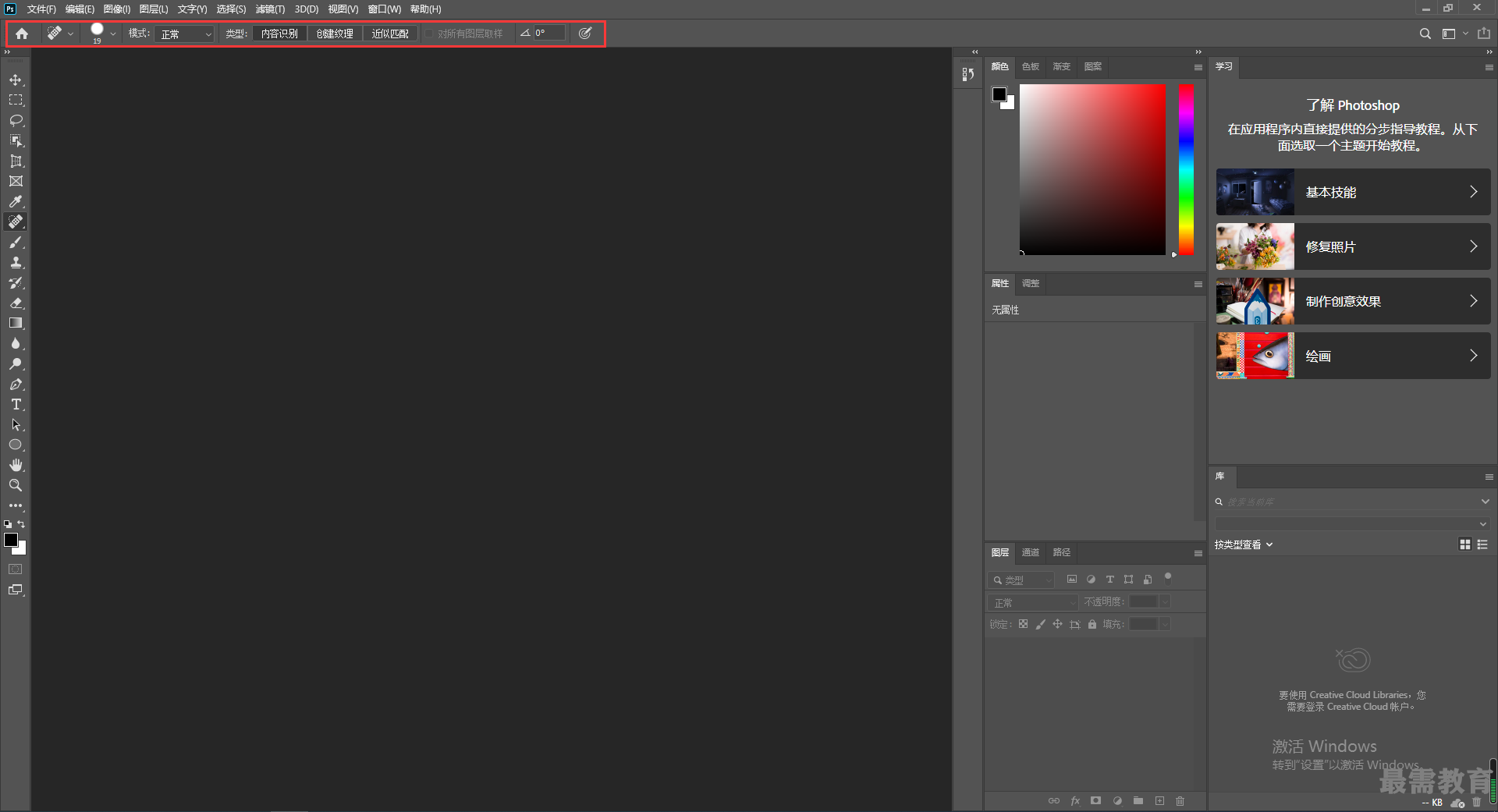The width and height of the screenshot is (1498, 812).
Task: Select the Frame tool
Action: click(x=16, y=181)
